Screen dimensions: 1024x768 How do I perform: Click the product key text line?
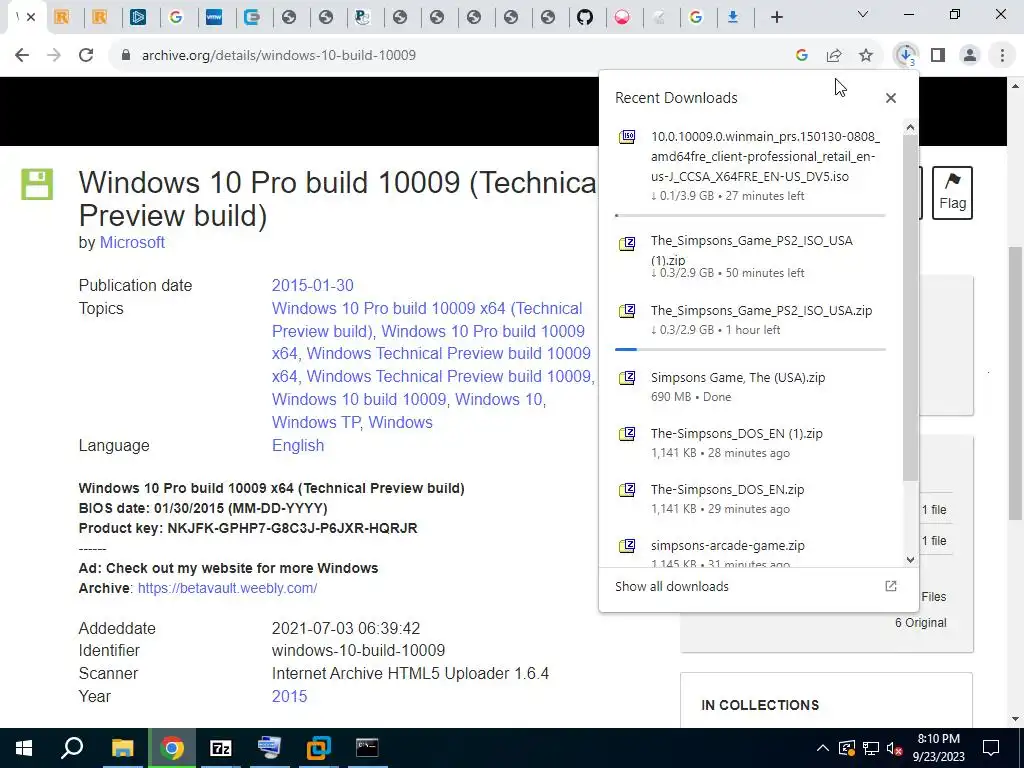coord(248,528)
